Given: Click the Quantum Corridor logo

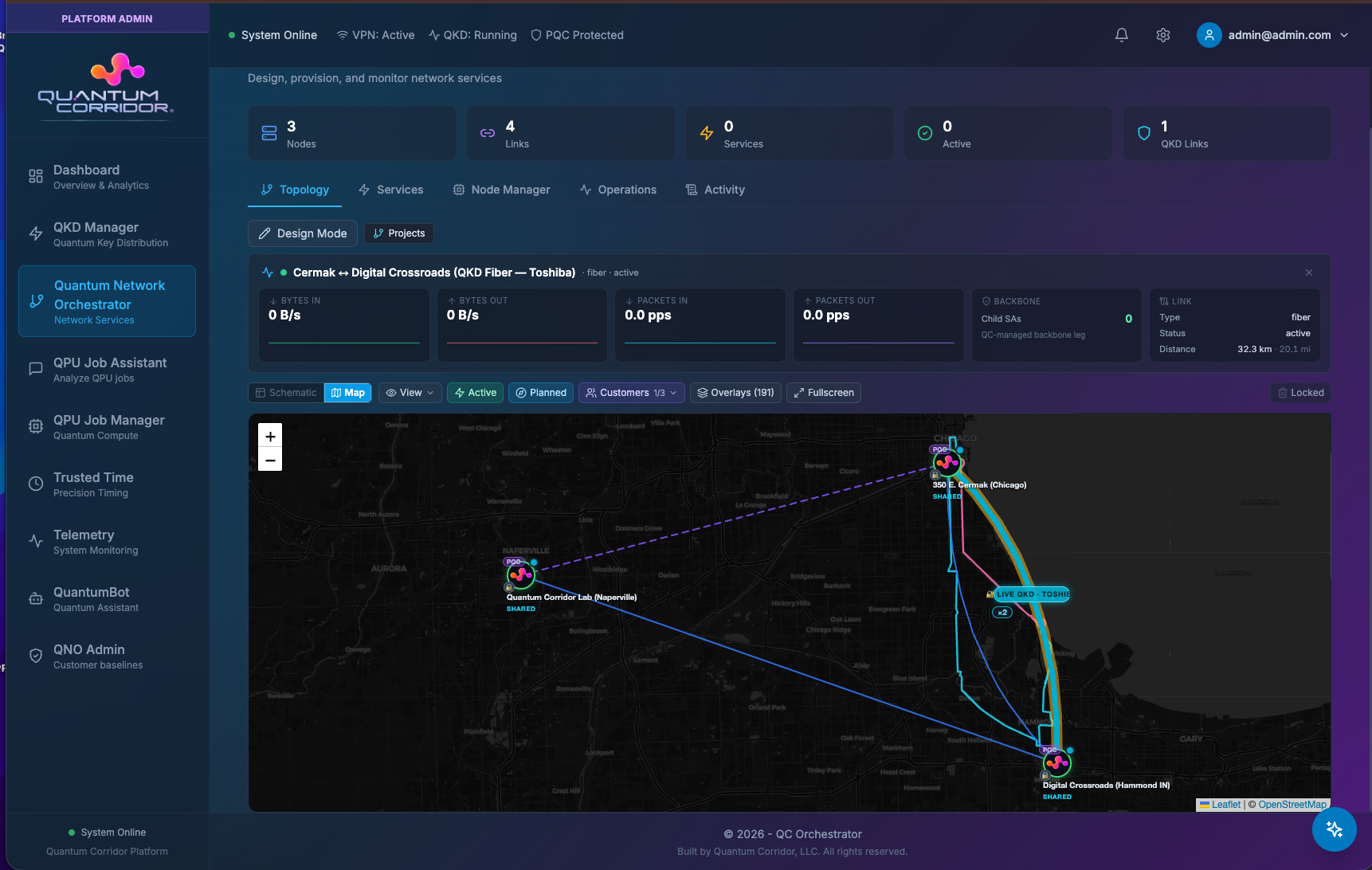Looking at the screenshot, I should [x=107, y=85].
